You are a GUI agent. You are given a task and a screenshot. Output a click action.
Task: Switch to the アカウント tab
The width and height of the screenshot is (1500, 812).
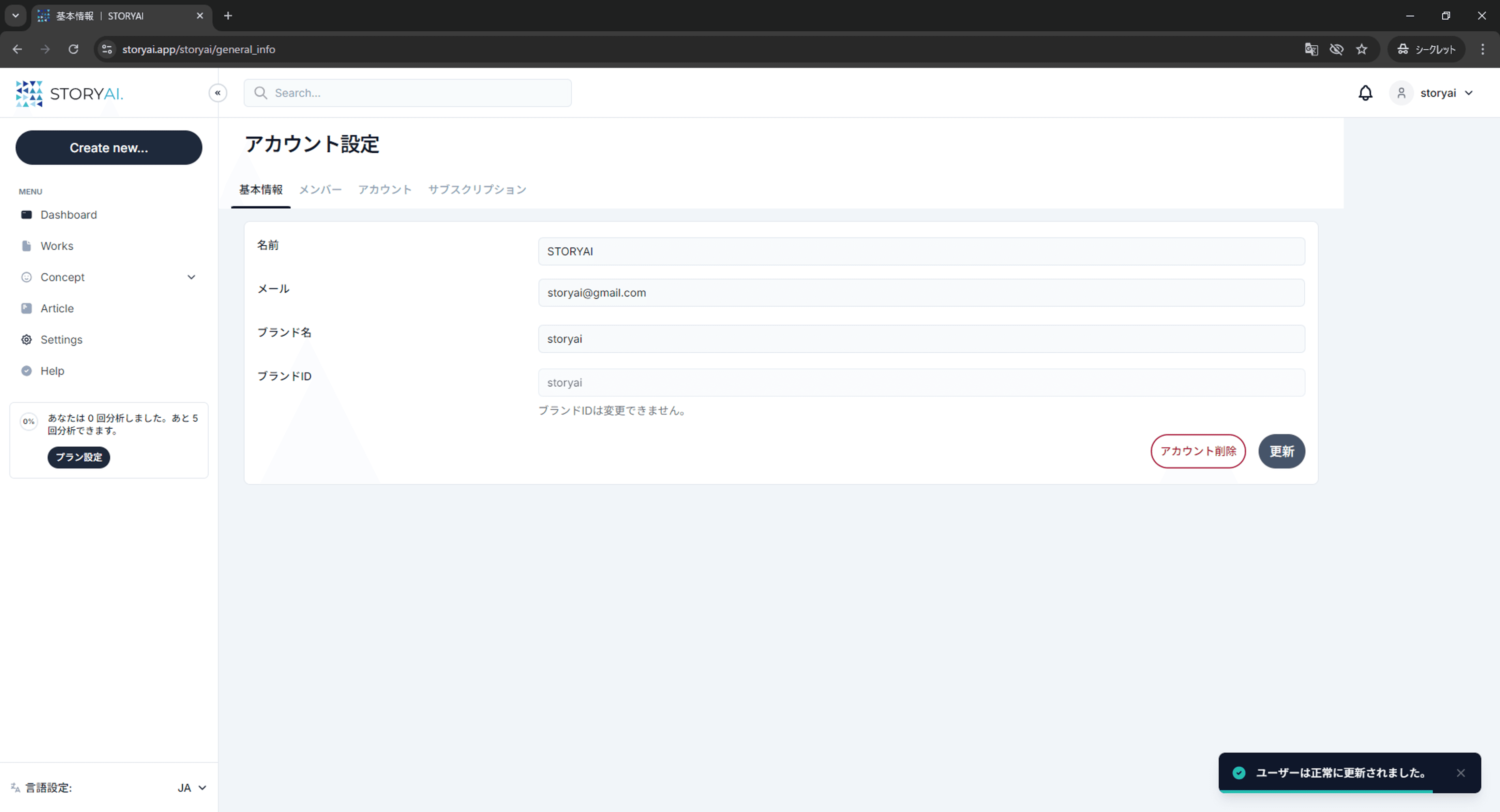coord(385,190)
